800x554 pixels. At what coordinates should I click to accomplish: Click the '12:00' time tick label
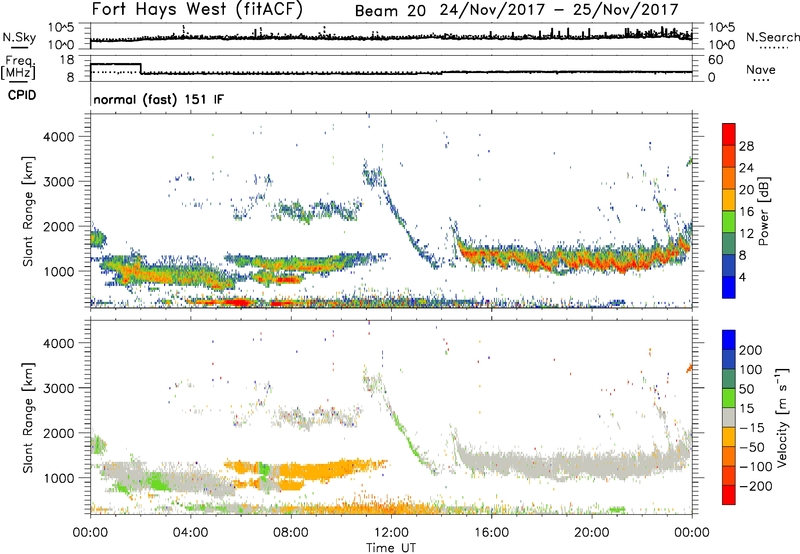pyautogui.click(x=391, y=533)
